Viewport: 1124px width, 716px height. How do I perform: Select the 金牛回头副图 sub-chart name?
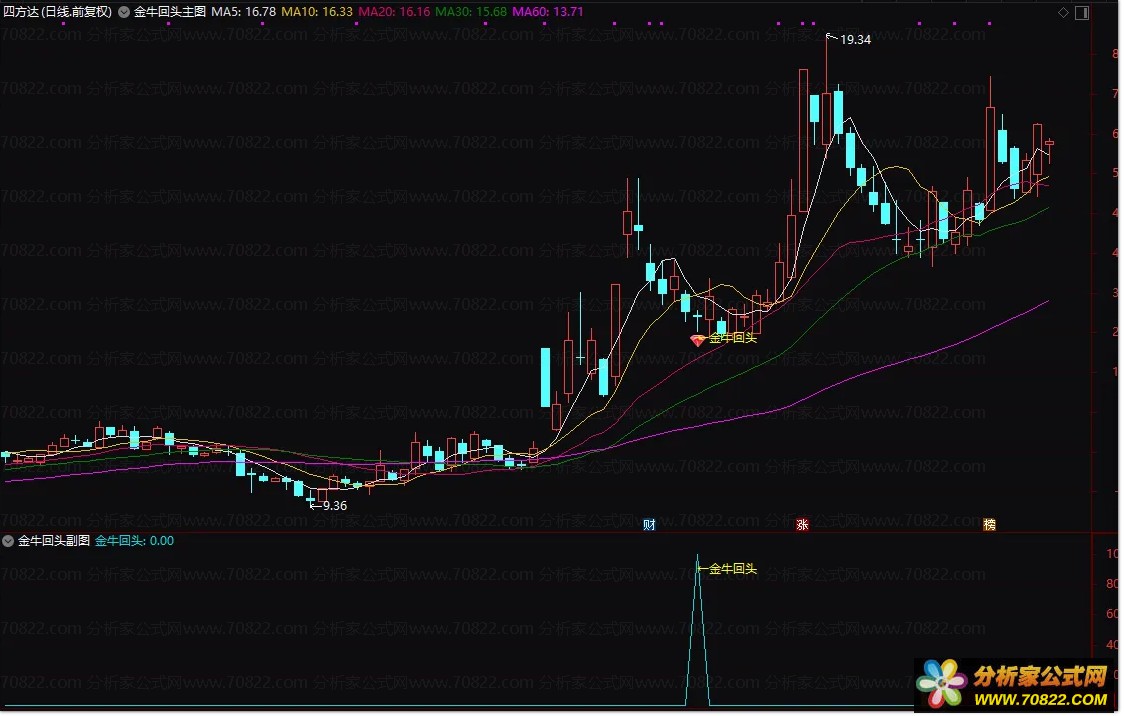pos(54,541)
